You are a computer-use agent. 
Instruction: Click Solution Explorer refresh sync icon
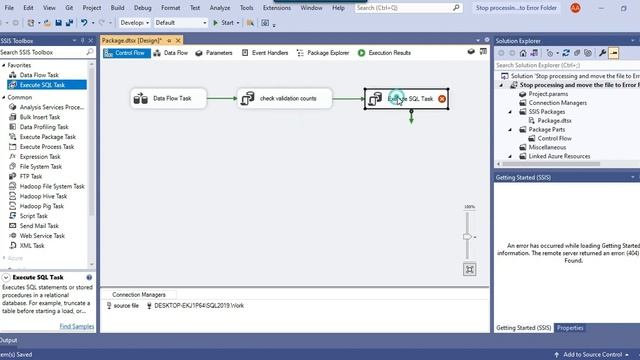coord(566,53)
